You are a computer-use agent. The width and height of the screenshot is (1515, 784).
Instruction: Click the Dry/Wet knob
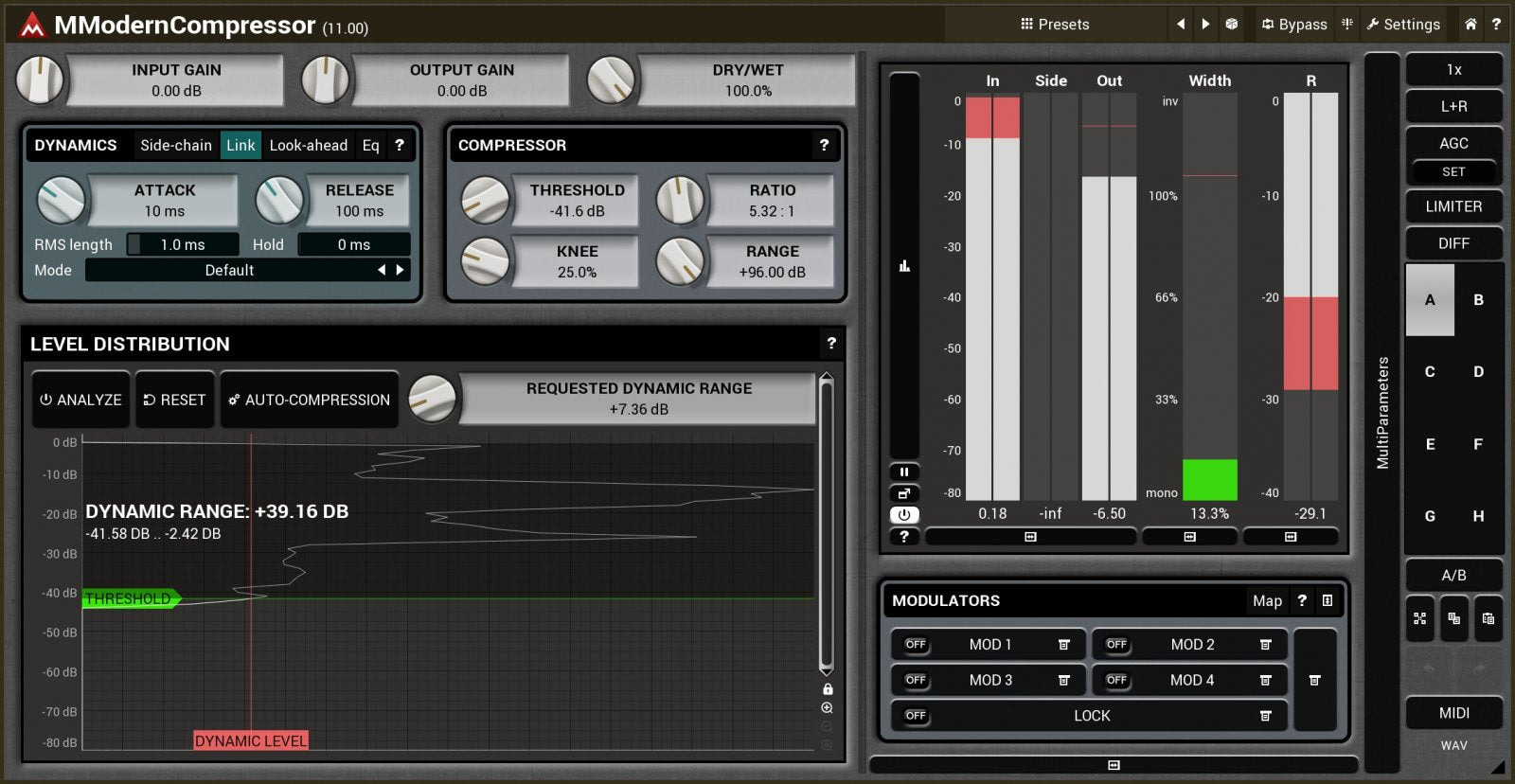tap(611, 80)
